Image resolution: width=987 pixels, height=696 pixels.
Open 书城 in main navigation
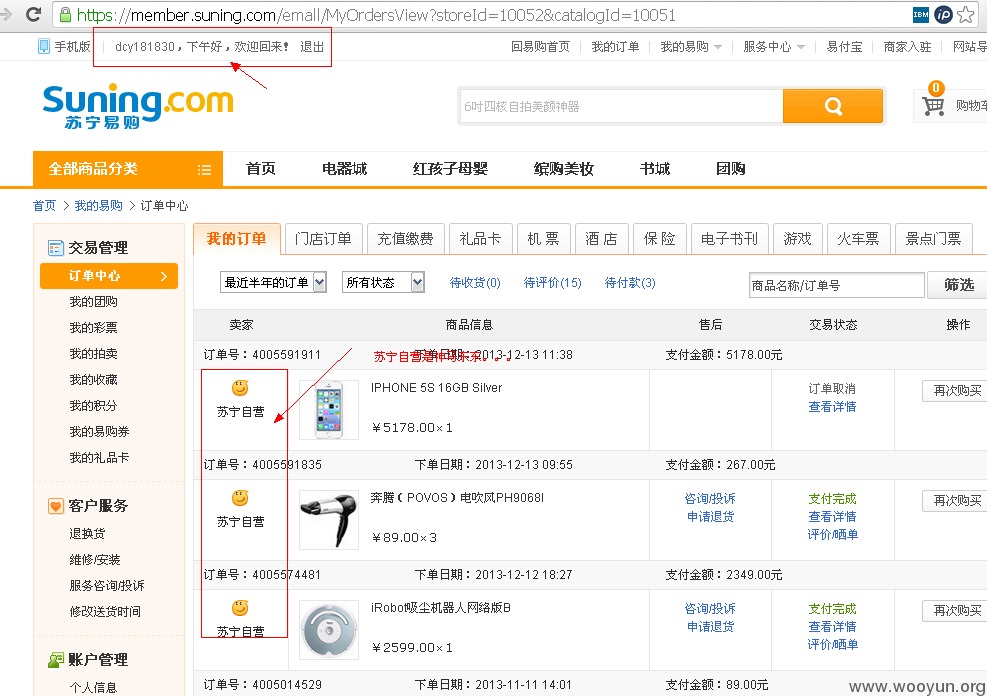pyautogui.click(x=655, y=169)
